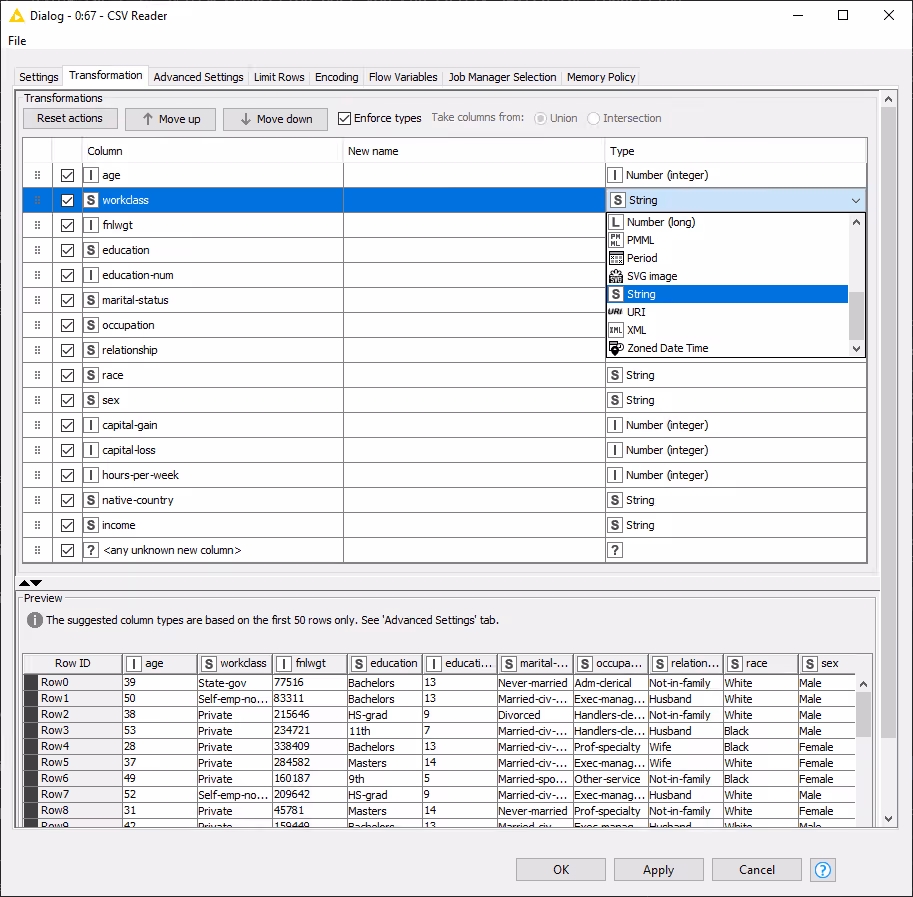
Task: Open type dropdown for capital-loss row
Action: click(x=736, y=451)
